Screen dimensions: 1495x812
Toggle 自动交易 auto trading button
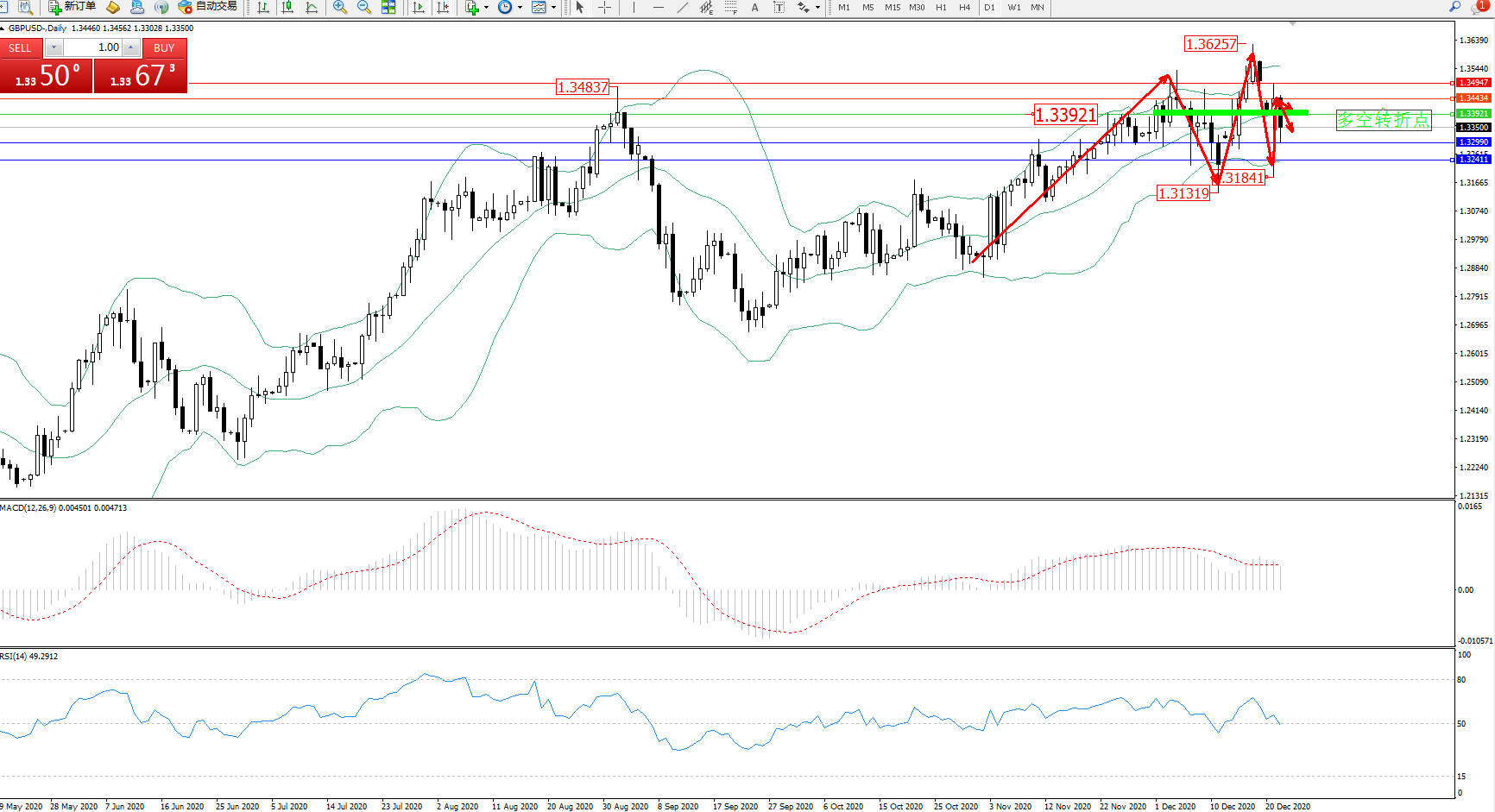pos(207,7)
